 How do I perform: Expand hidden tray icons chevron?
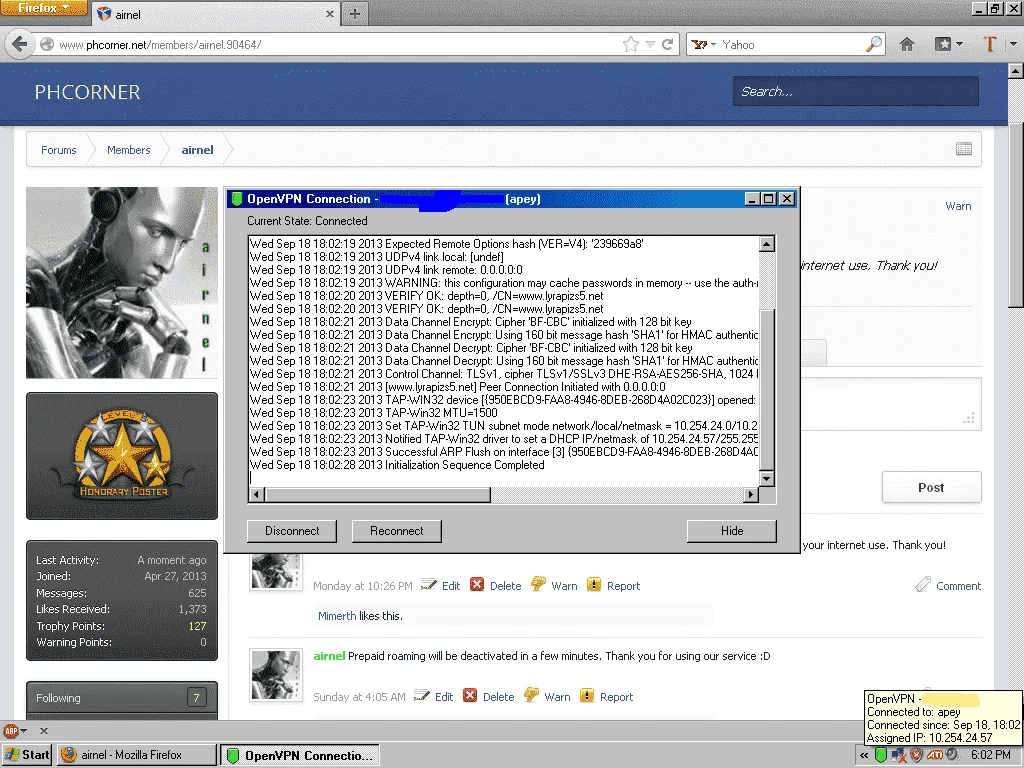pyautogui.click(x=864, y=756)
